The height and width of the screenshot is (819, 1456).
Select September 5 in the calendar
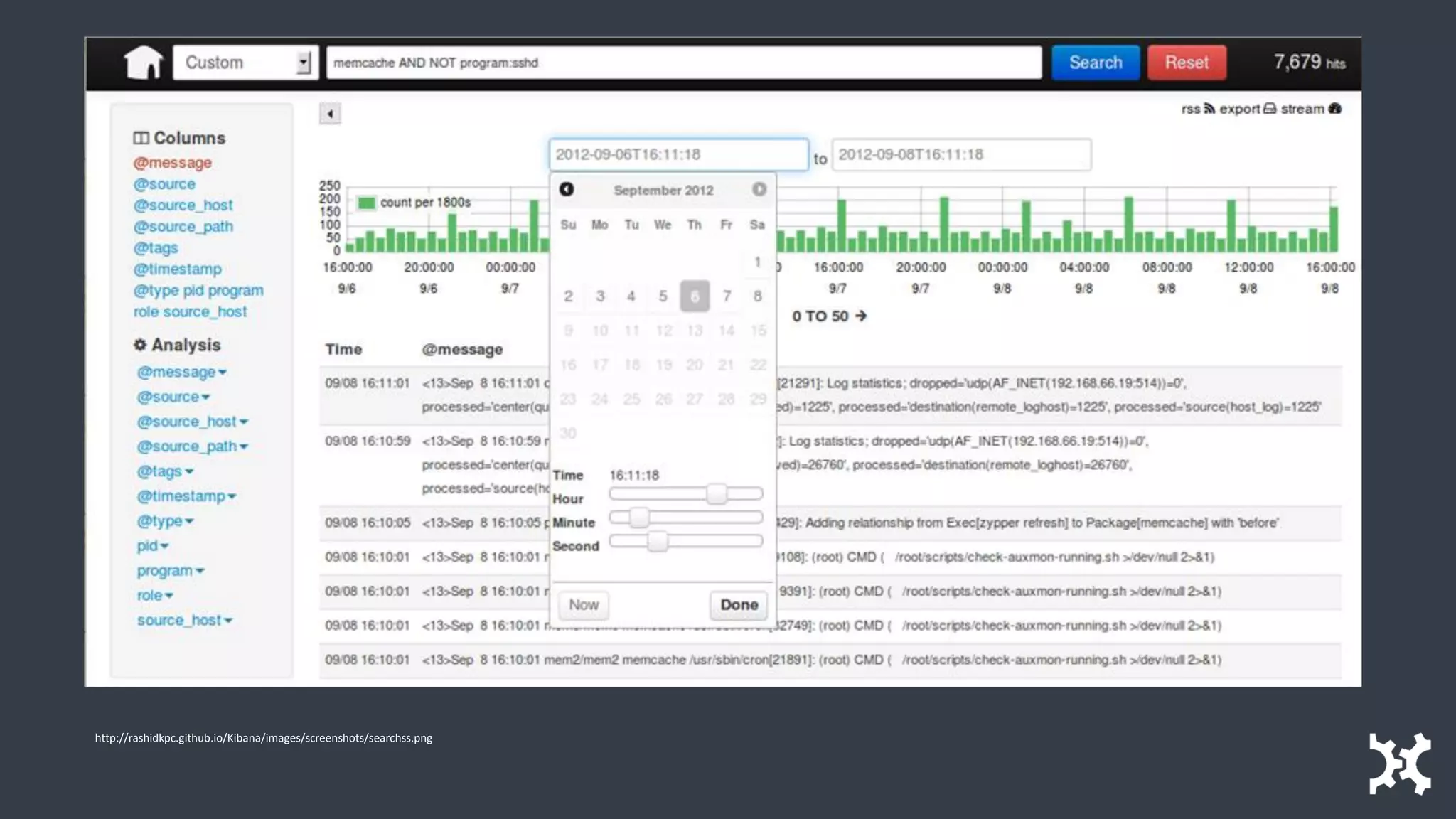pyautogui.click(x=663, y=296)
